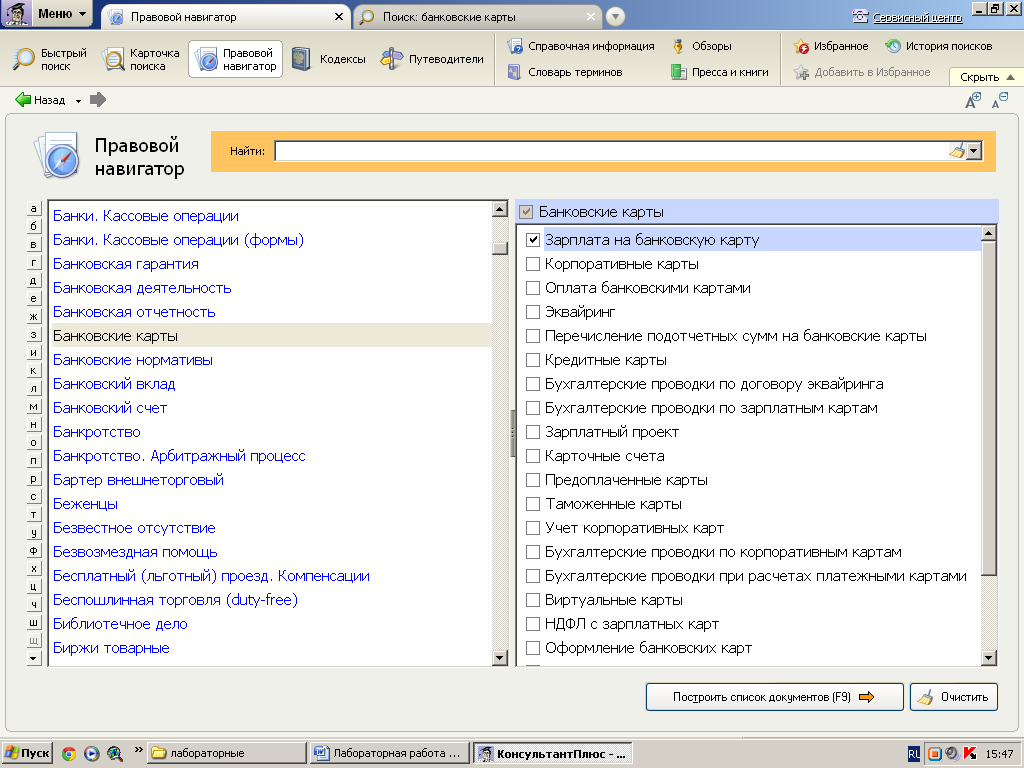Open История поисков clock icon
Image resolution: width=1024 pixels, height=768 pixels.
point(893,46)
